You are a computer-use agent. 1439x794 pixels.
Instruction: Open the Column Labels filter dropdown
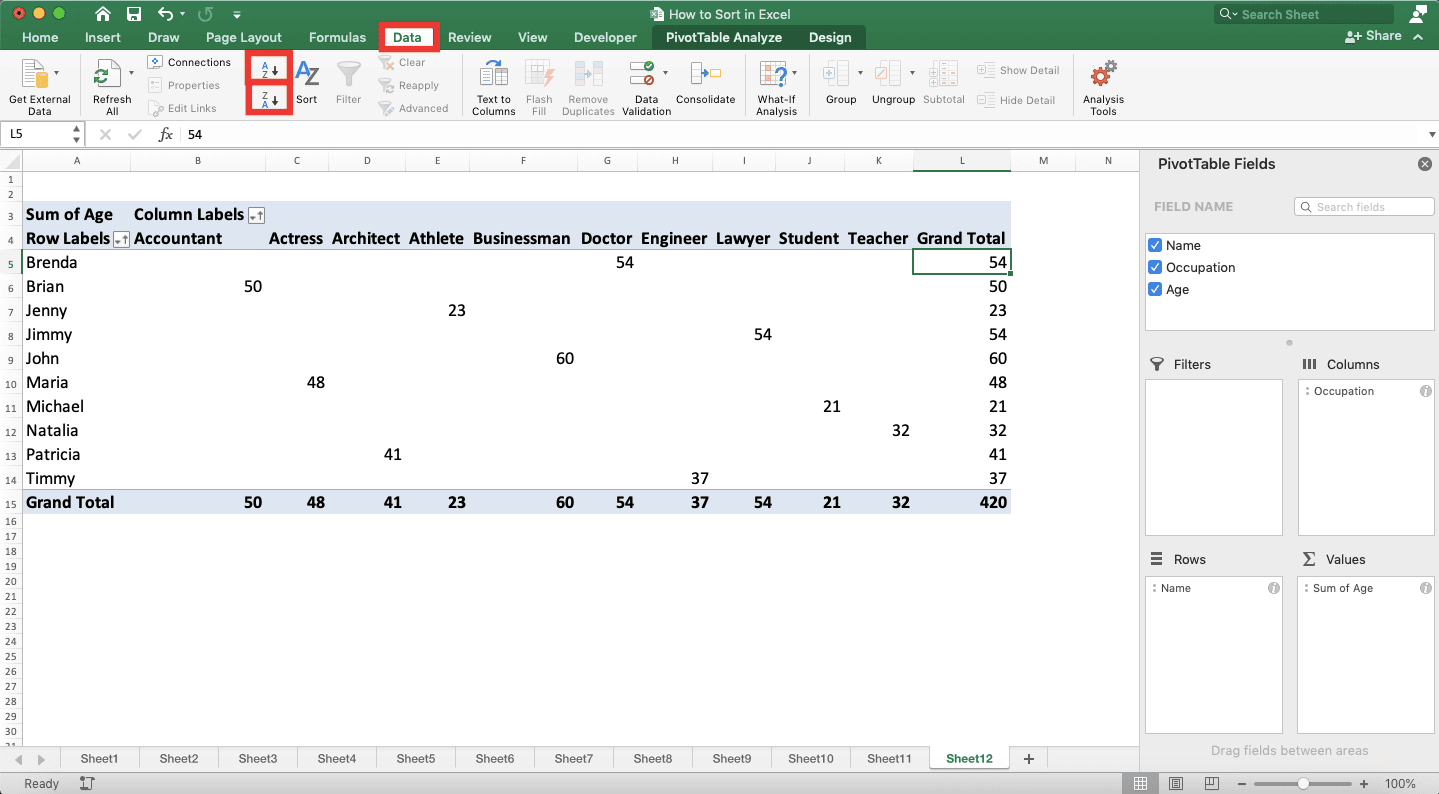(257, 215)
